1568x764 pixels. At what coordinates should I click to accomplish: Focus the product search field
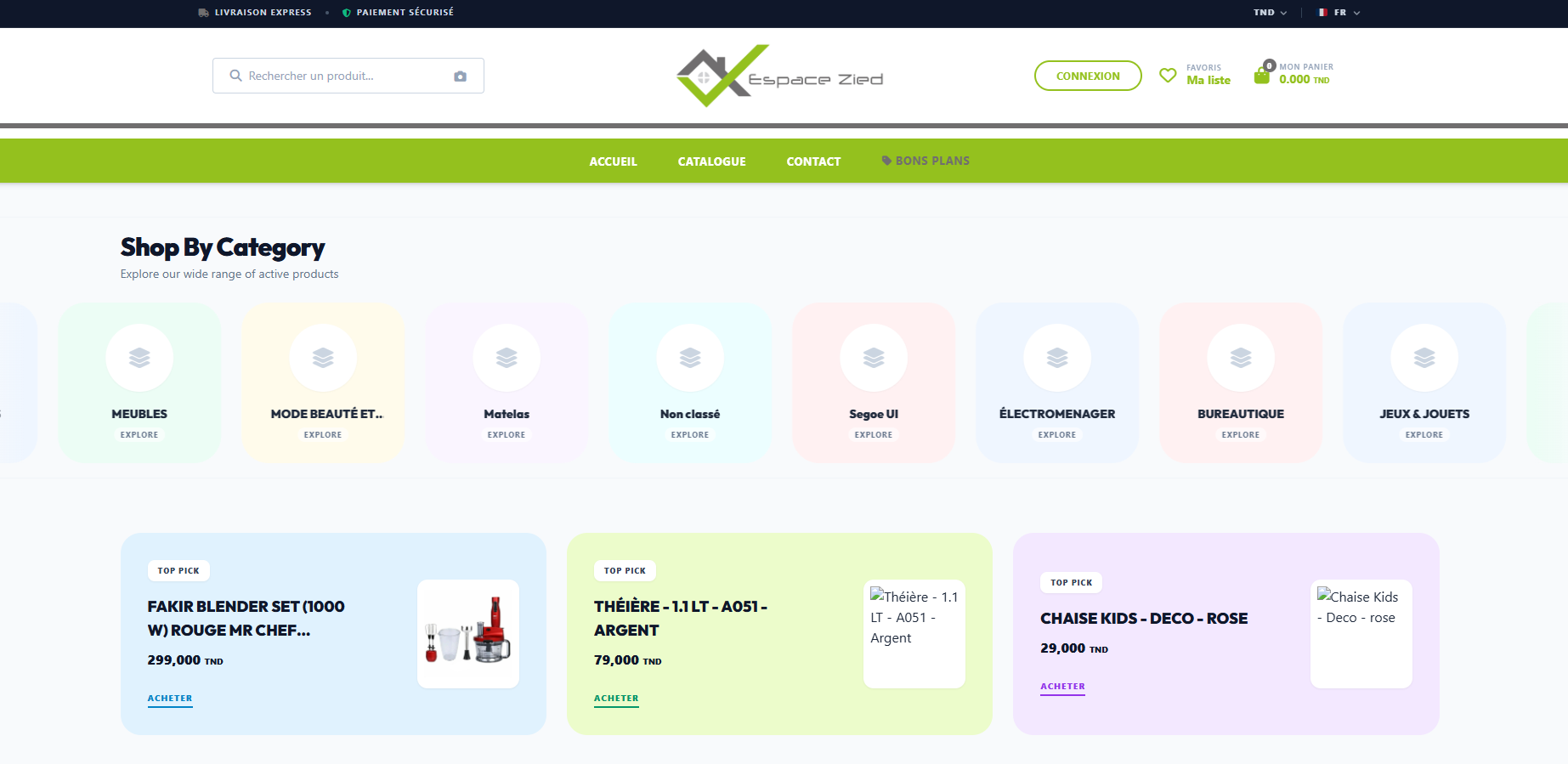pos(348,76)
